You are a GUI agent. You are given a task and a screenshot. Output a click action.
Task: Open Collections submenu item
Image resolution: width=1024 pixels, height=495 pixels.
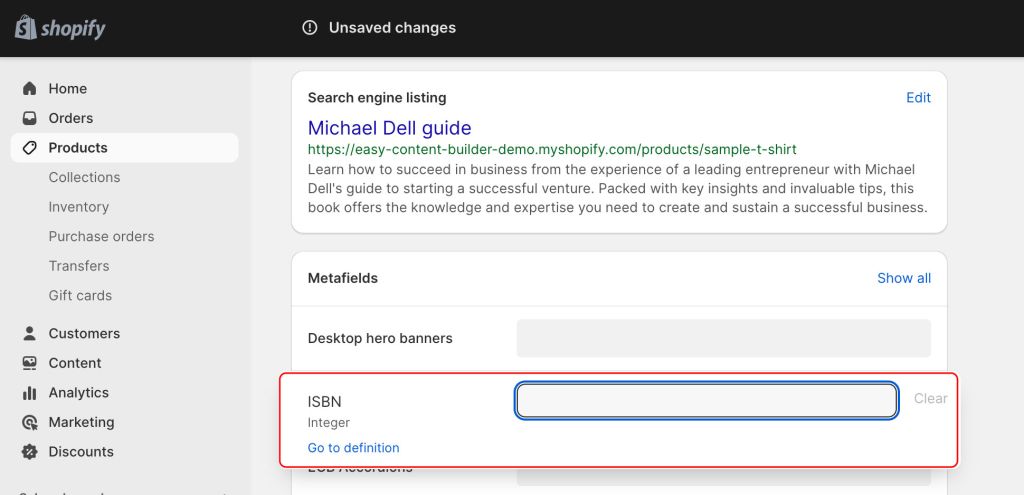pos(84,178)
